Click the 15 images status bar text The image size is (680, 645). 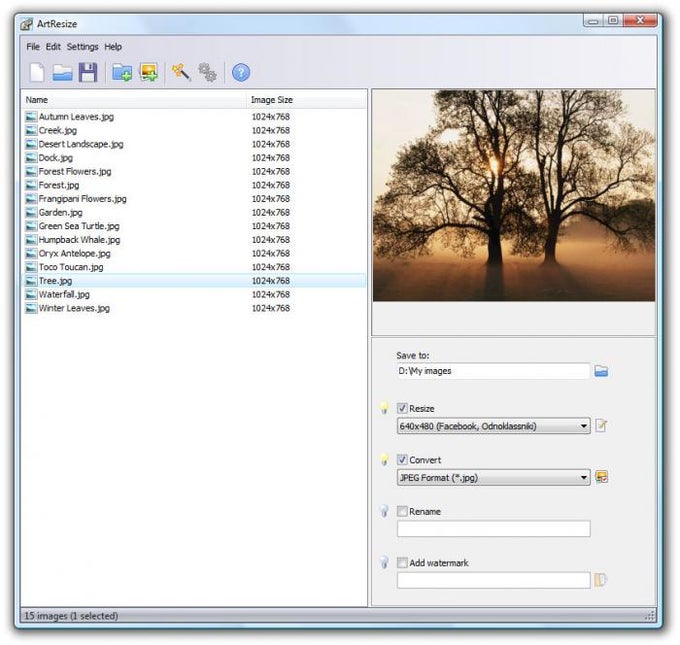point(71,616)
